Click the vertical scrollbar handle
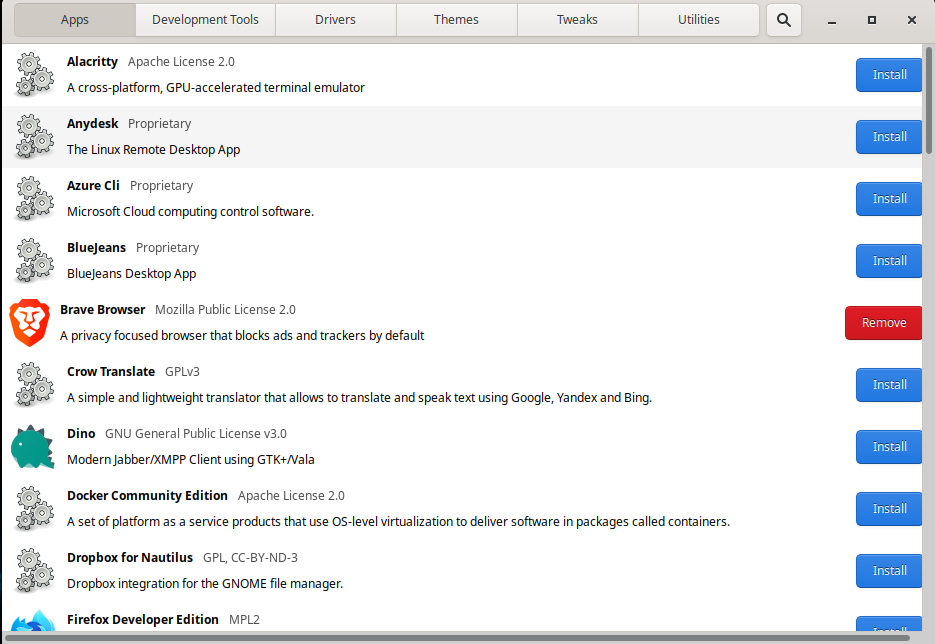Image resolution: width=935 pixels, height=644 pixels. point(928,100)
